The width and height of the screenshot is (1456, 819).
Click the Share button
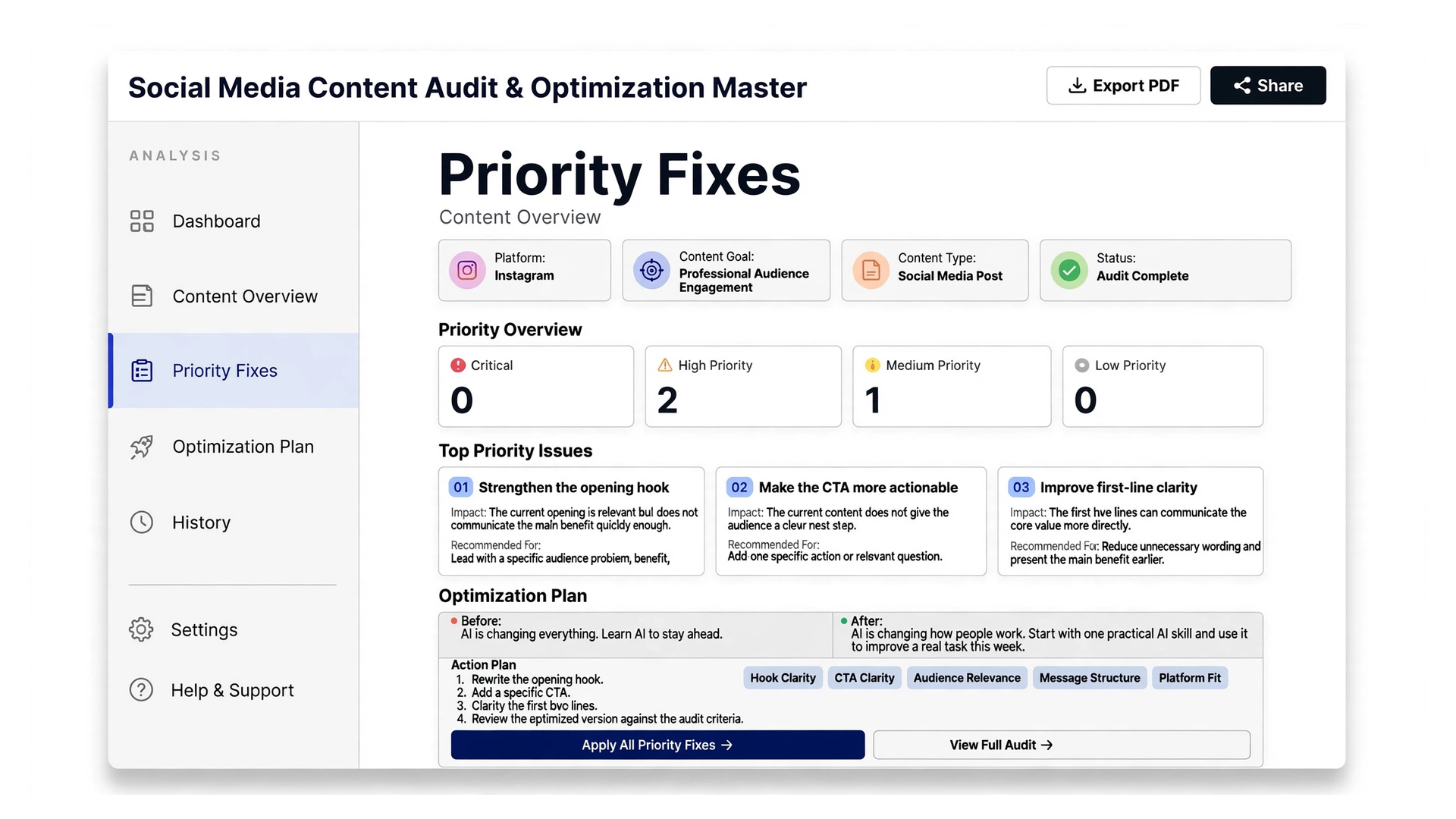click(1268, 85)
